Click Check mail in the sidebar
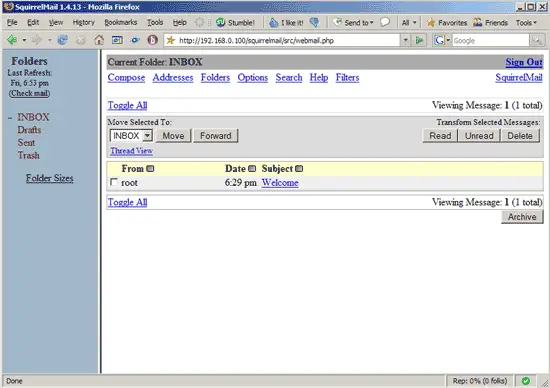This screenshot has height=388, width=550. point(29,93)
